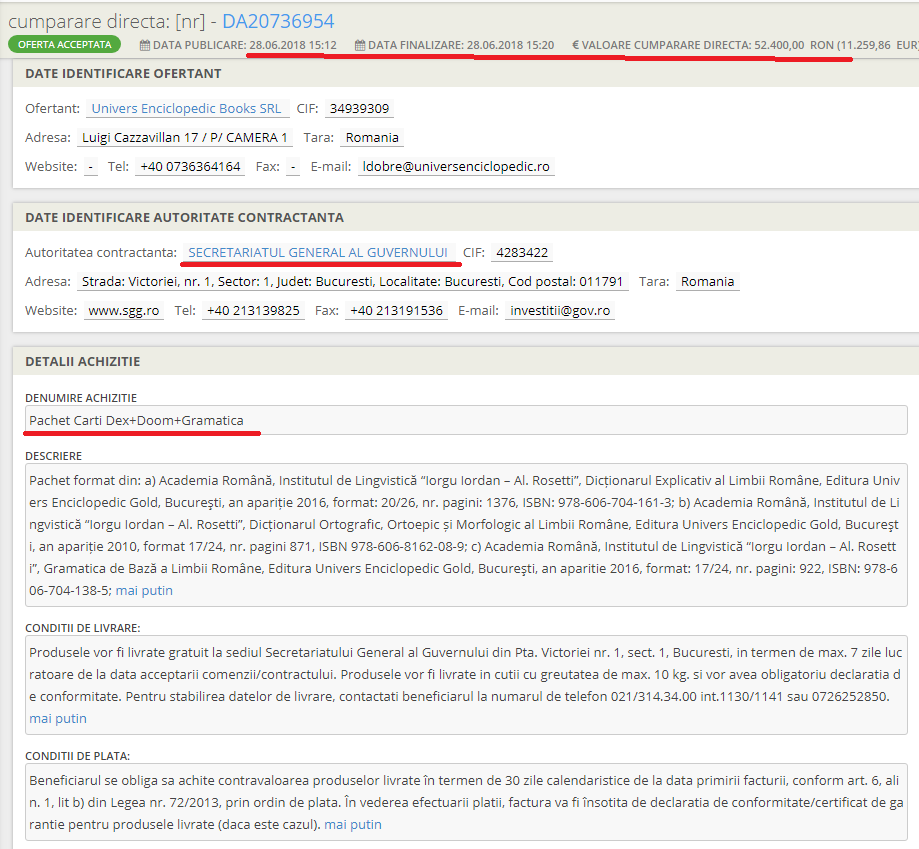Select authority CIF value 4283422
Screen dimensions: 919x849
tap(522, 253)
